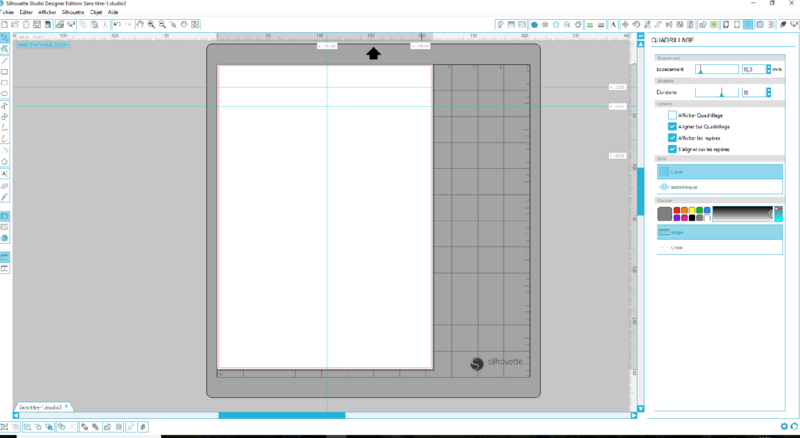Image resolution: width=800 pixels, height=438 pixels.
Task: Open the Afficher menu
Action: click(47, 12)
